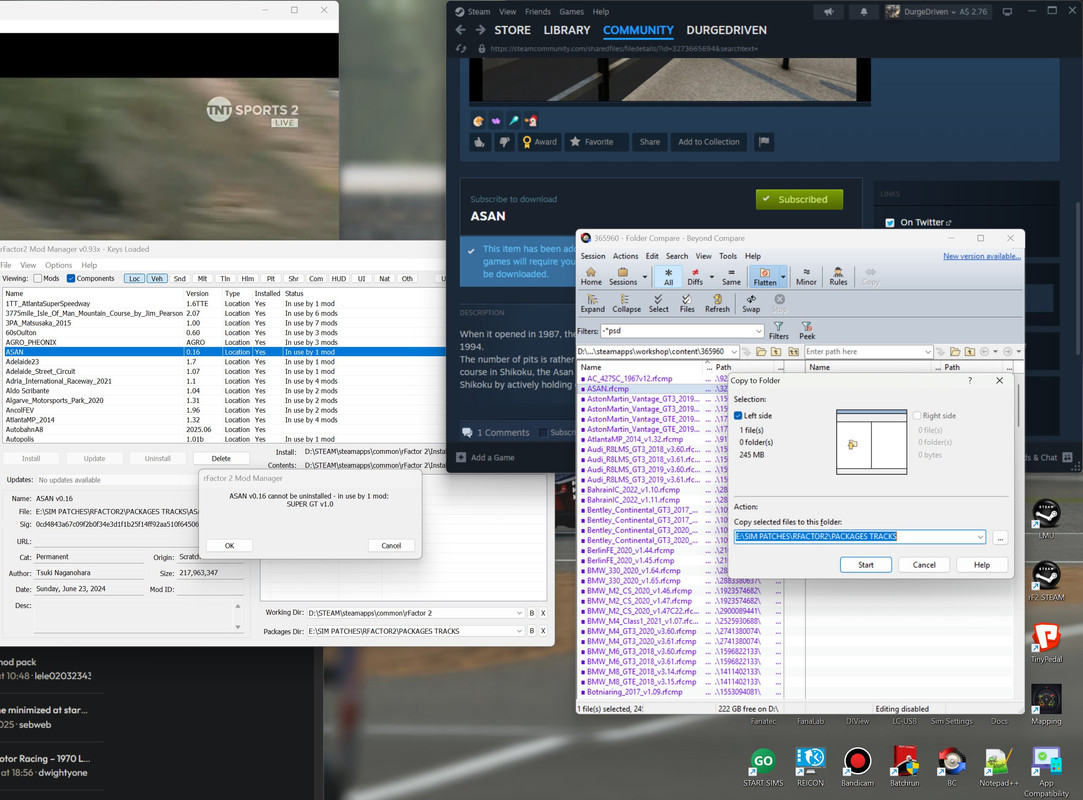
Task: Open the destination folder dropdown in Copy to Folder
Action: click(980, 537)
